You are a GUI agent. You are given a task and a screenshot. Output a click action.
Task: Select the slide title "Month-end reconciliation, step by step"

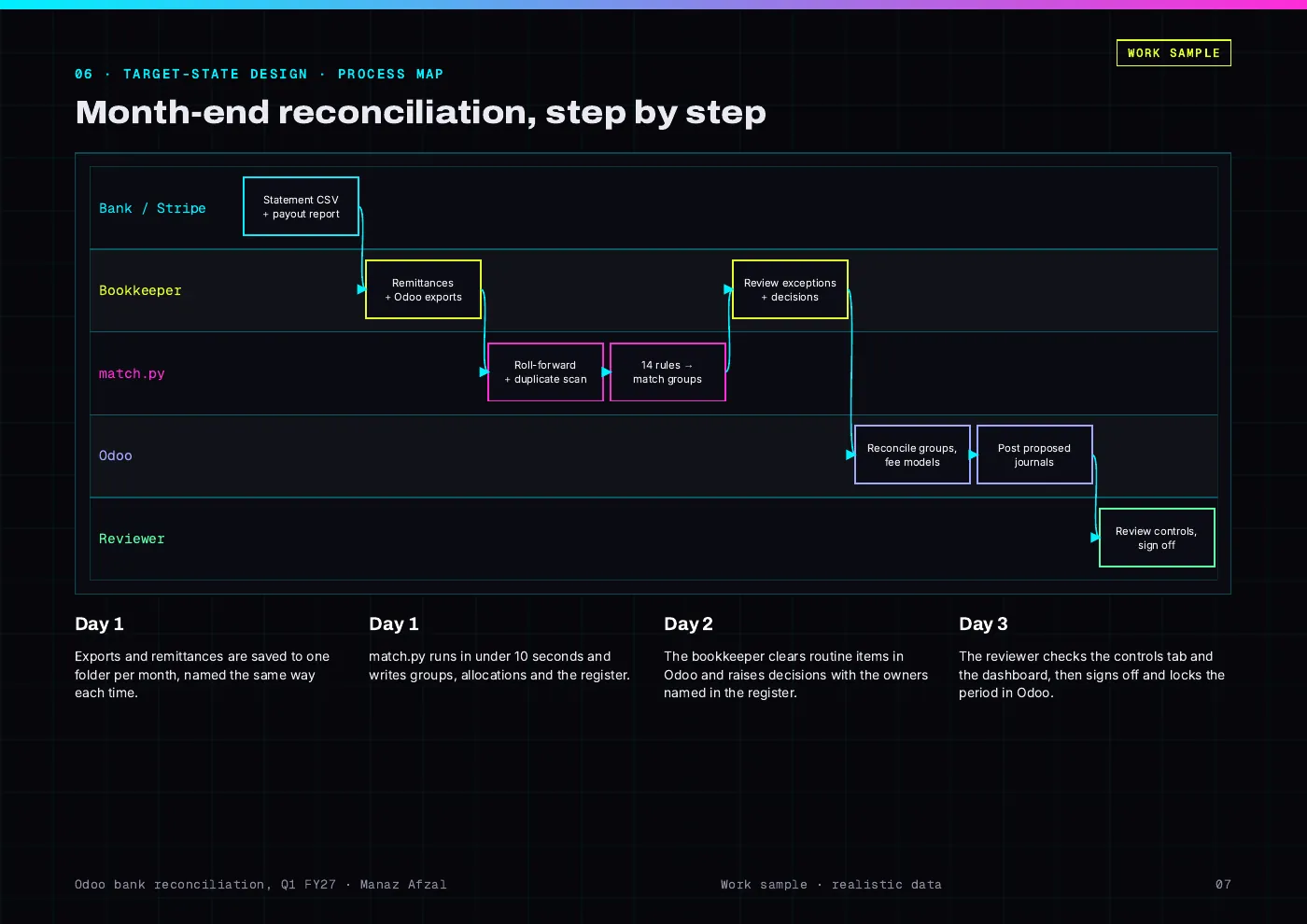420,112
